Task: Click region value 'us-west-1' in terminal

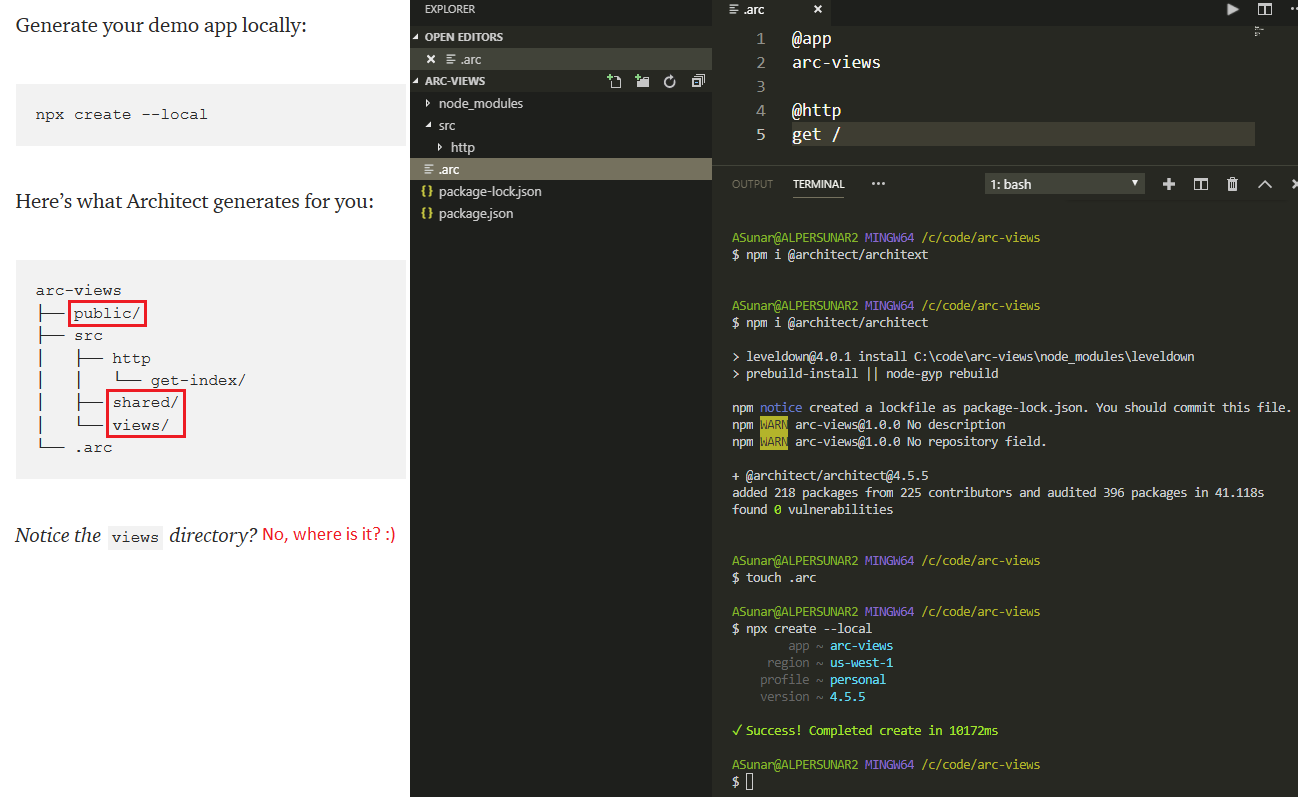Action: pos(861,662)
